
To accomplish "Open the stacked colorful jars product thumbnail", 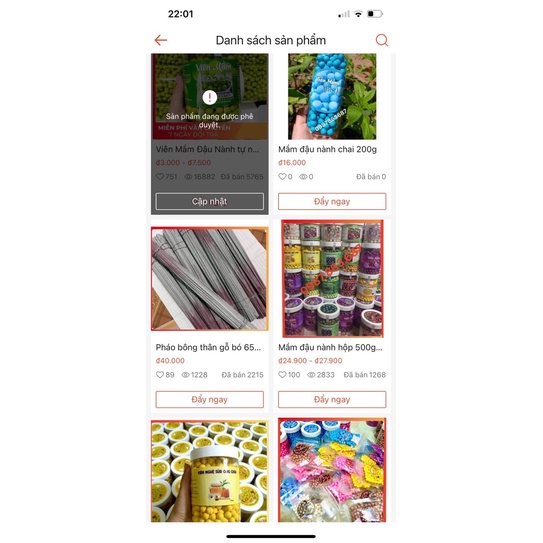I will (x=332, y=278).
